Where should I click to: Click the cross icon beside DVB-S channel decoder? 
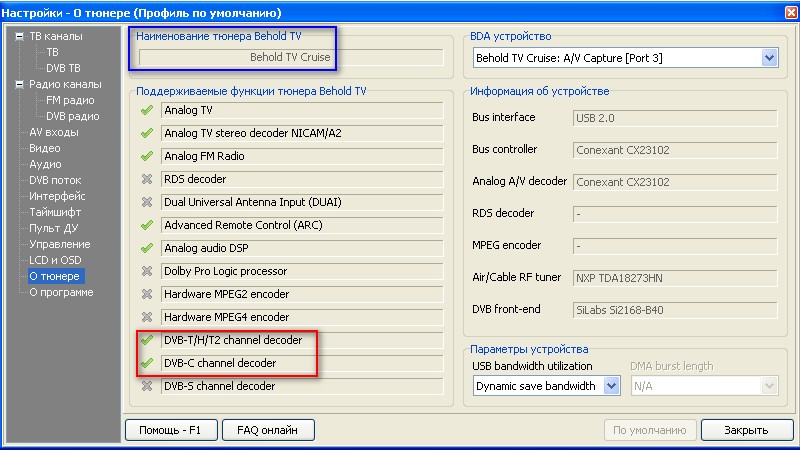[147, 386]
